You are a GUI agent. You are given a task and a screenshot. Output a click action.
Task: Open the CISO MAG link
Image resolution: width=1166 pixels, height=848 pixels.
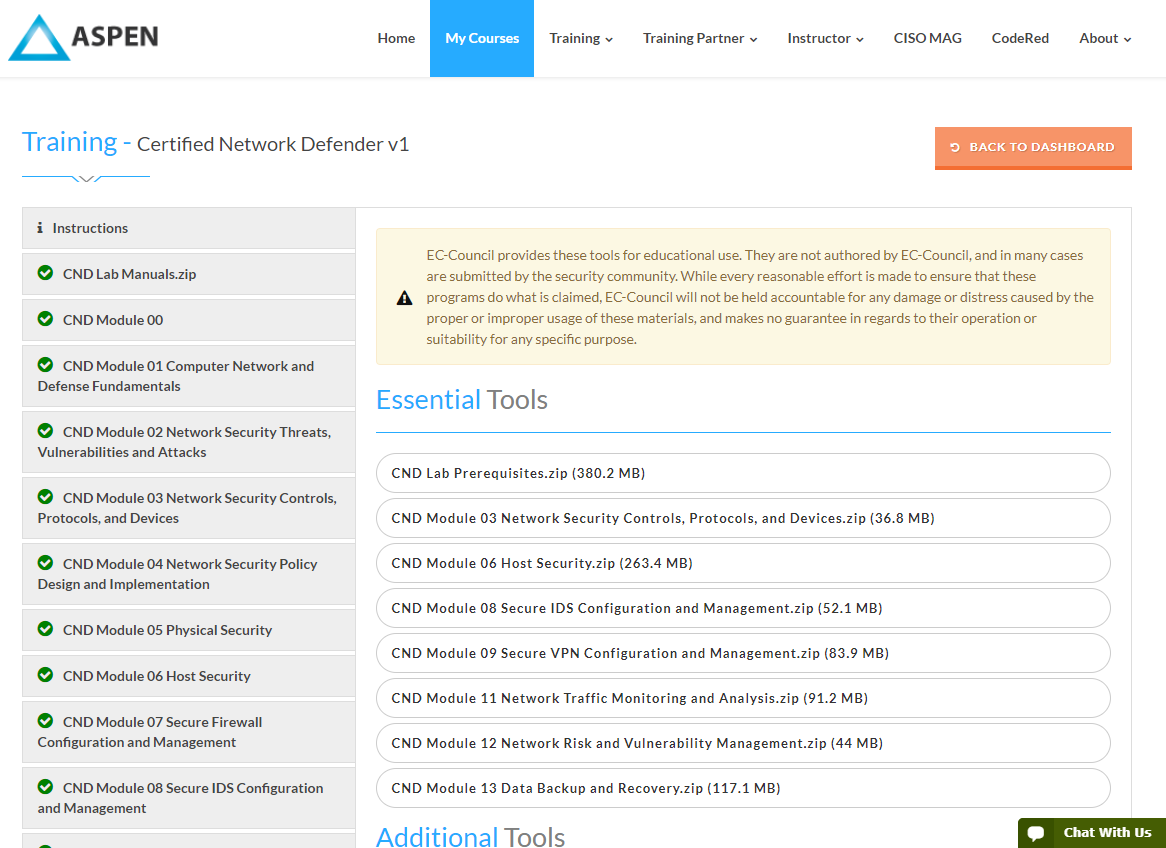(927, 39)
